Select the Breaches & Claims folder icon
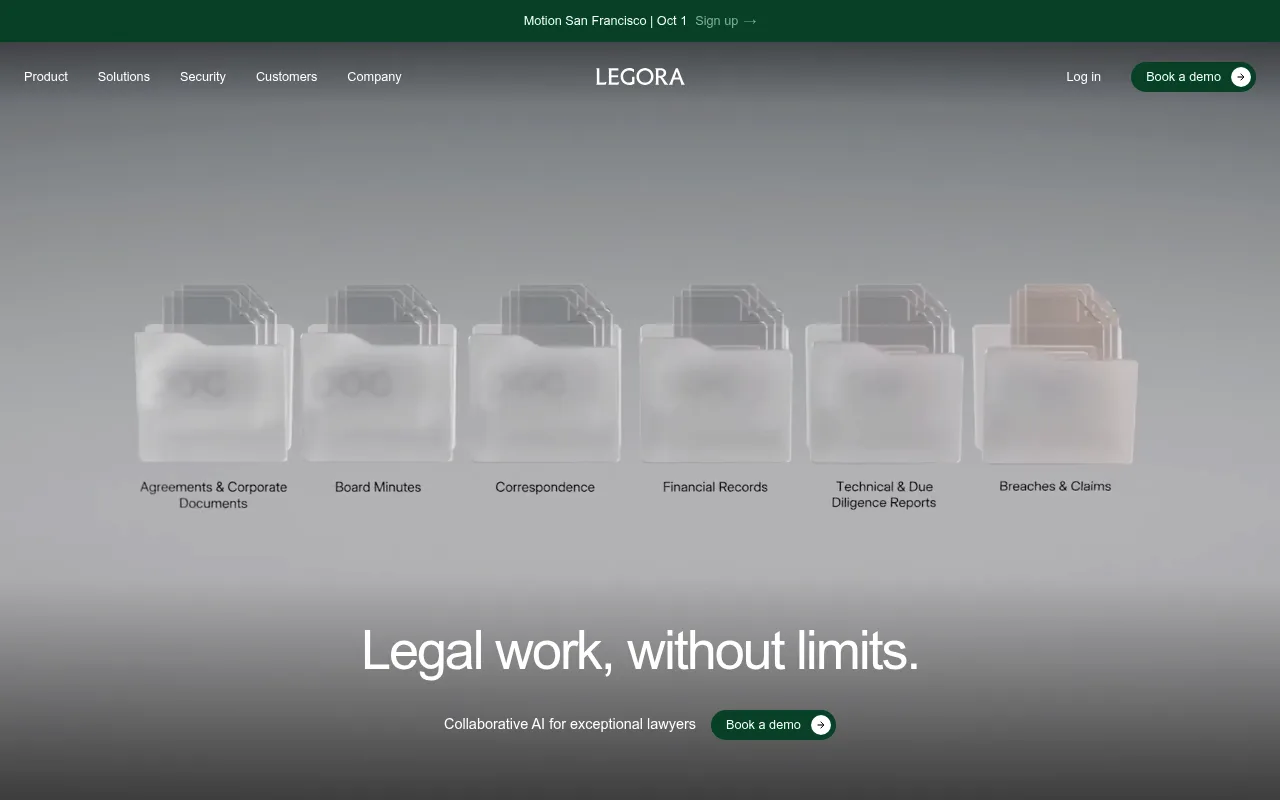Image resolution: width=1280 pixels, height=800 pixels. click(x=1055, y=373)
